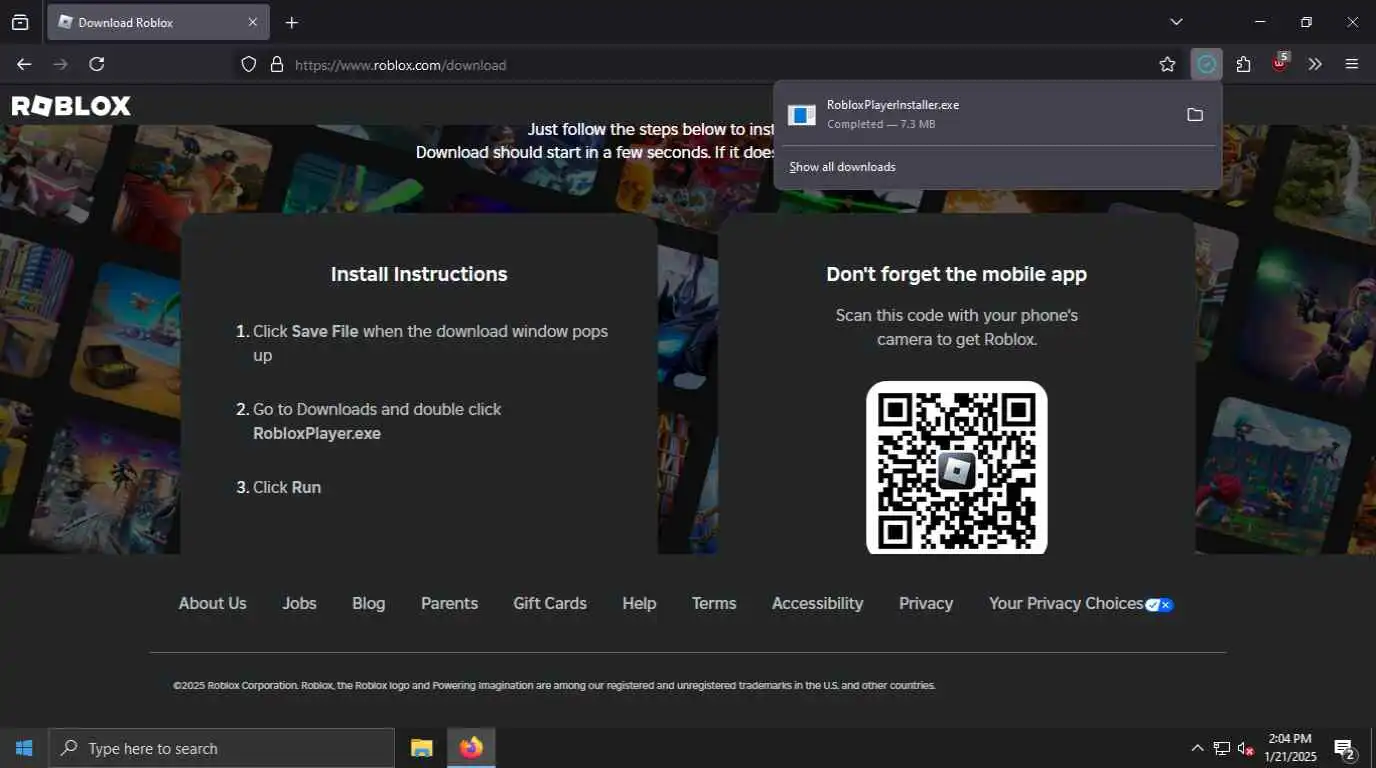The height and width of the screenshot is (768, 1376).
Task: Open the Blog footer link
Action: [368, 604]
